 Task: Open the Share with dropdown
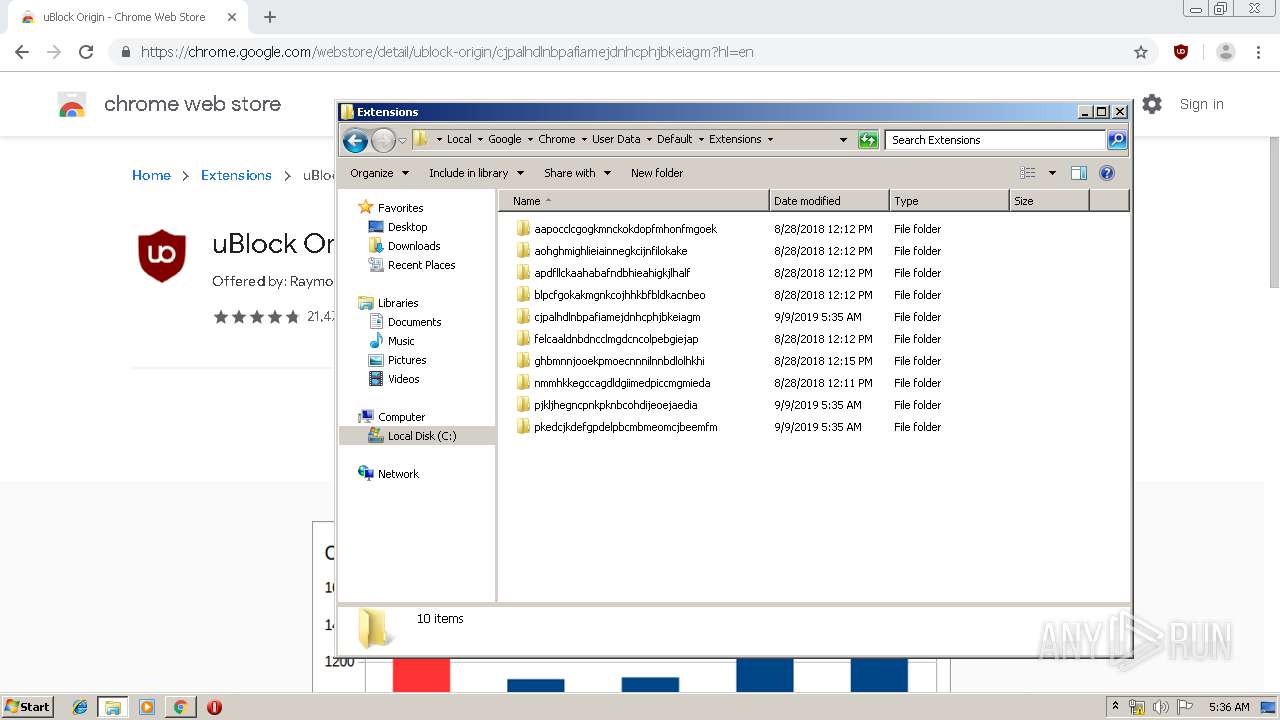click(577, 173)
